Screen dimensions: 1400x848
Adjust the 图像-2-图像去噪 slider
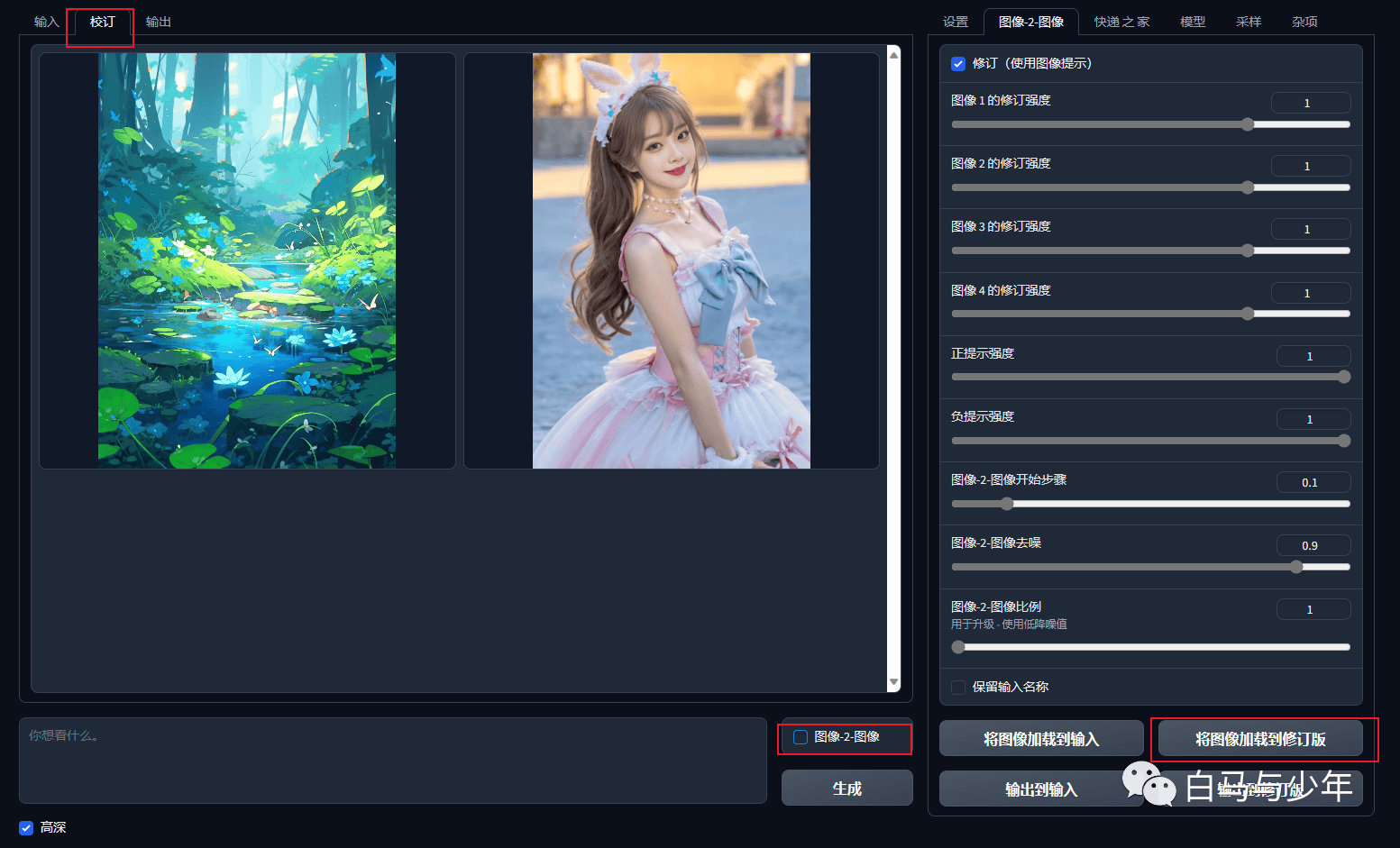tap(1151, 567)
